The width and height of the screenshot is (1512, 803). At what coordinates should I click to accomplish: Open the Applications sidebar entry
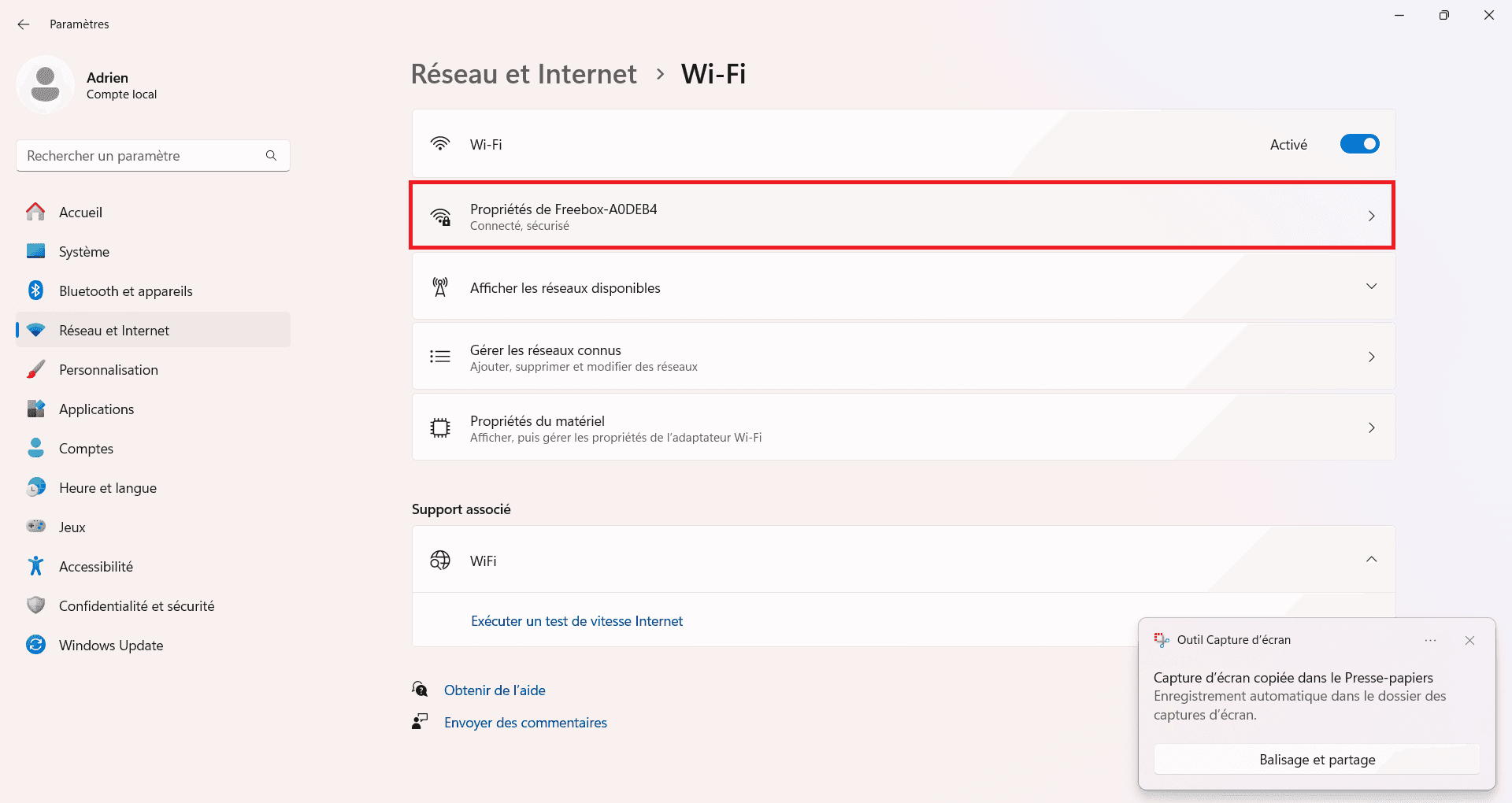[x=153, y=409]
